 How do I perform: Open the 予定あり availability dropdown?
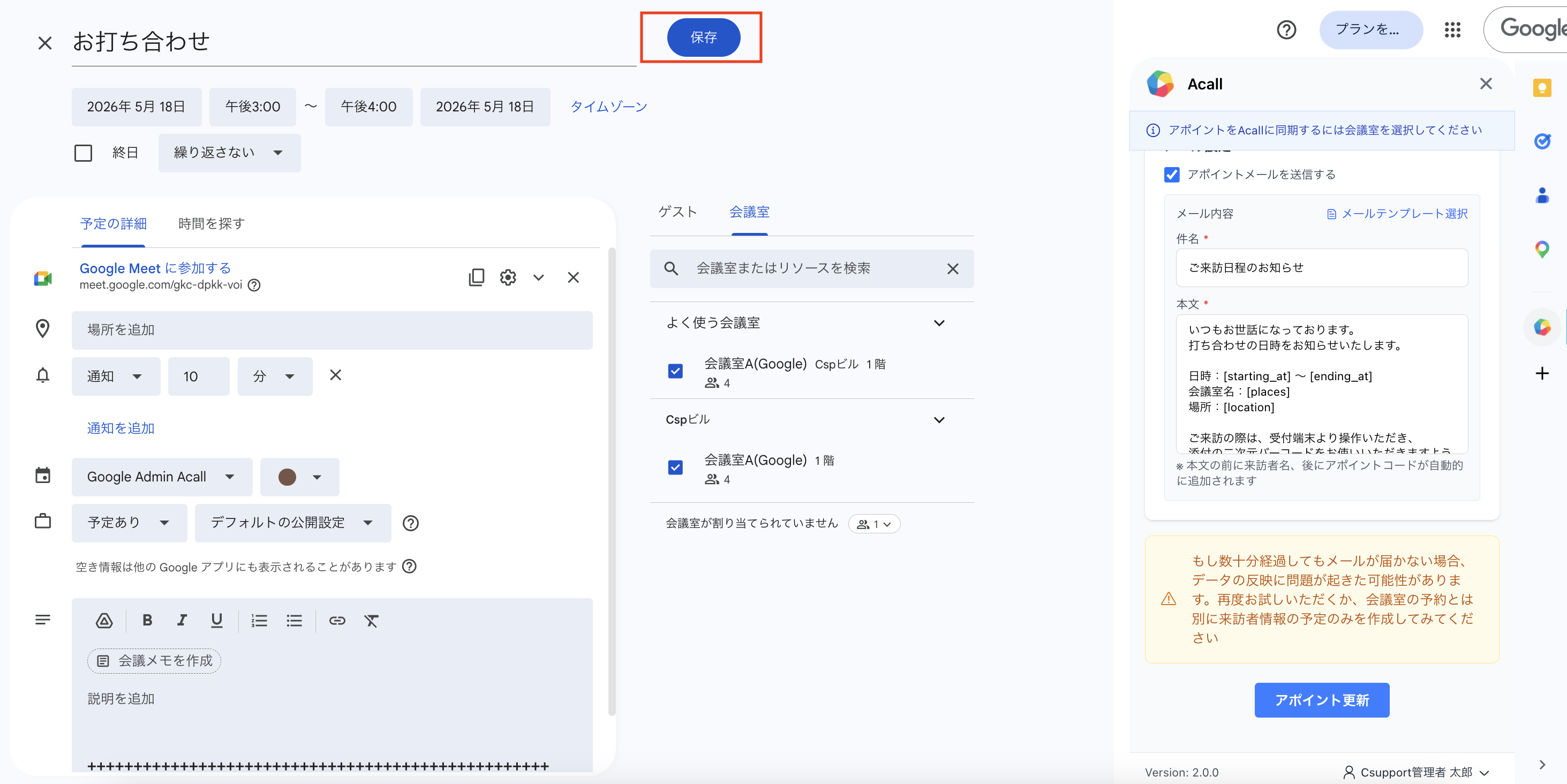[x=129, y=523]
